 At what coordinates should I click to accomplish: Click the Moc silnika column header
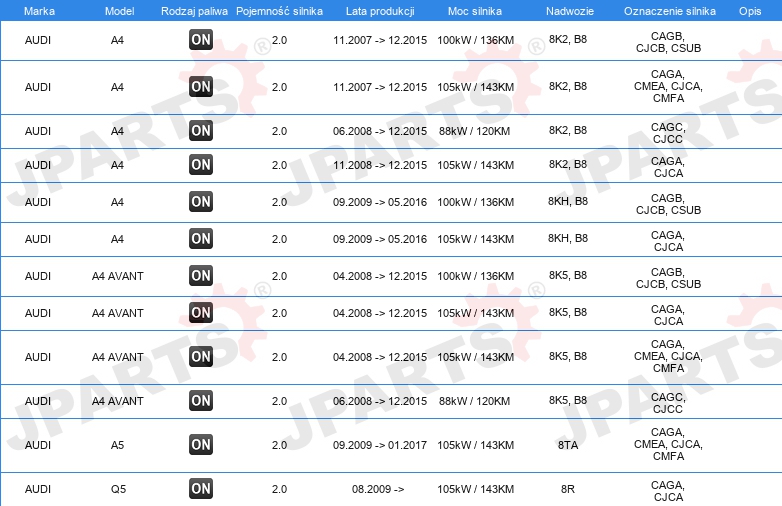point(475,11)
